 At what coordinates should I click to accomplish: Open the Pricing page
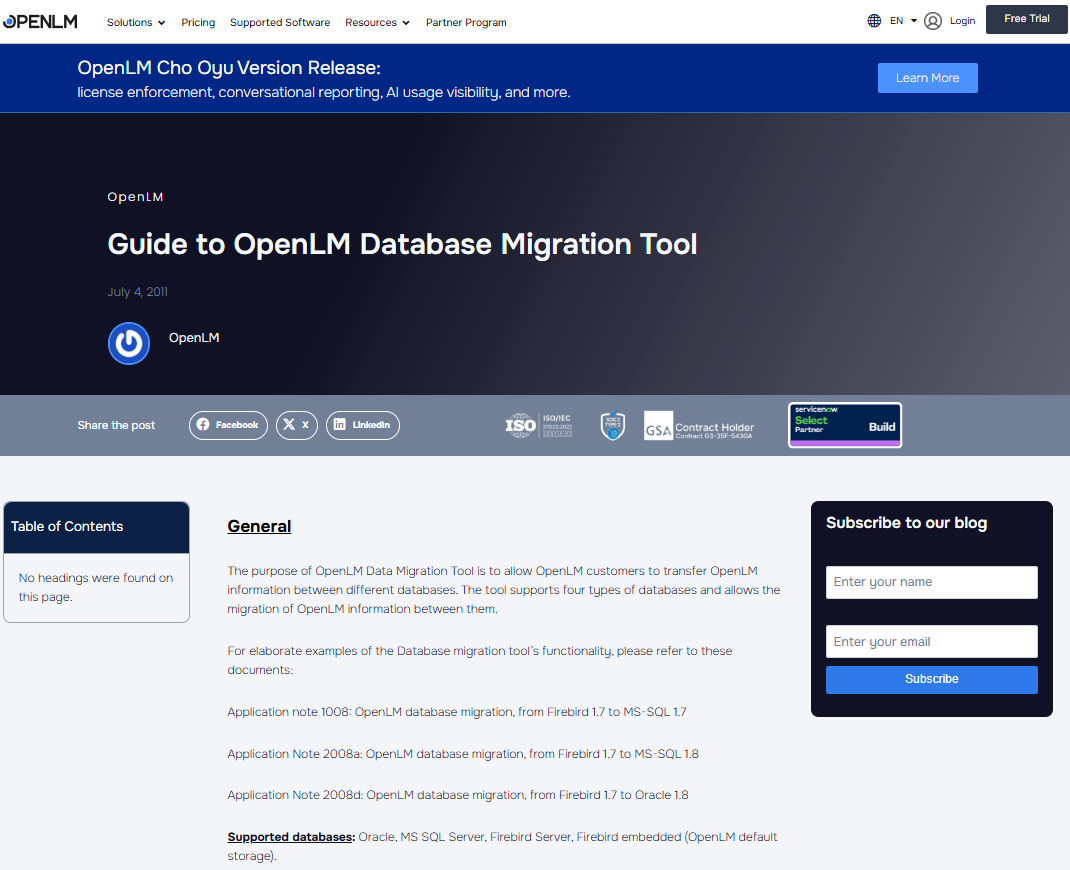tap(198, 23)
